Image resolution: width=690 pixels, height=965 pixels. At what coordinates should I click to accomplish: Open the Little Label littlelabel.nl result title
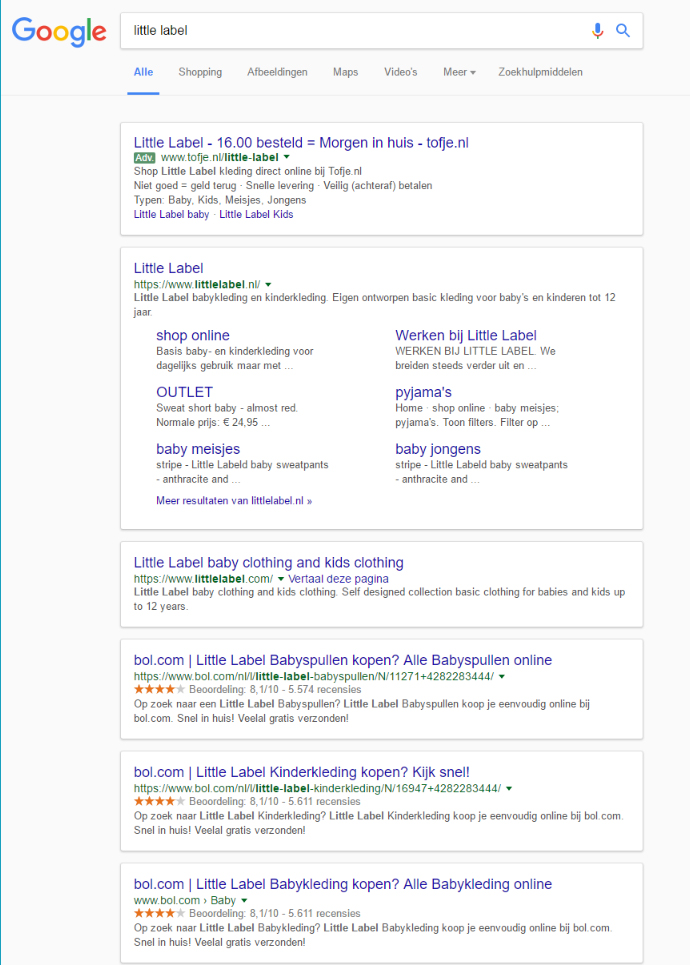point(169,268)
